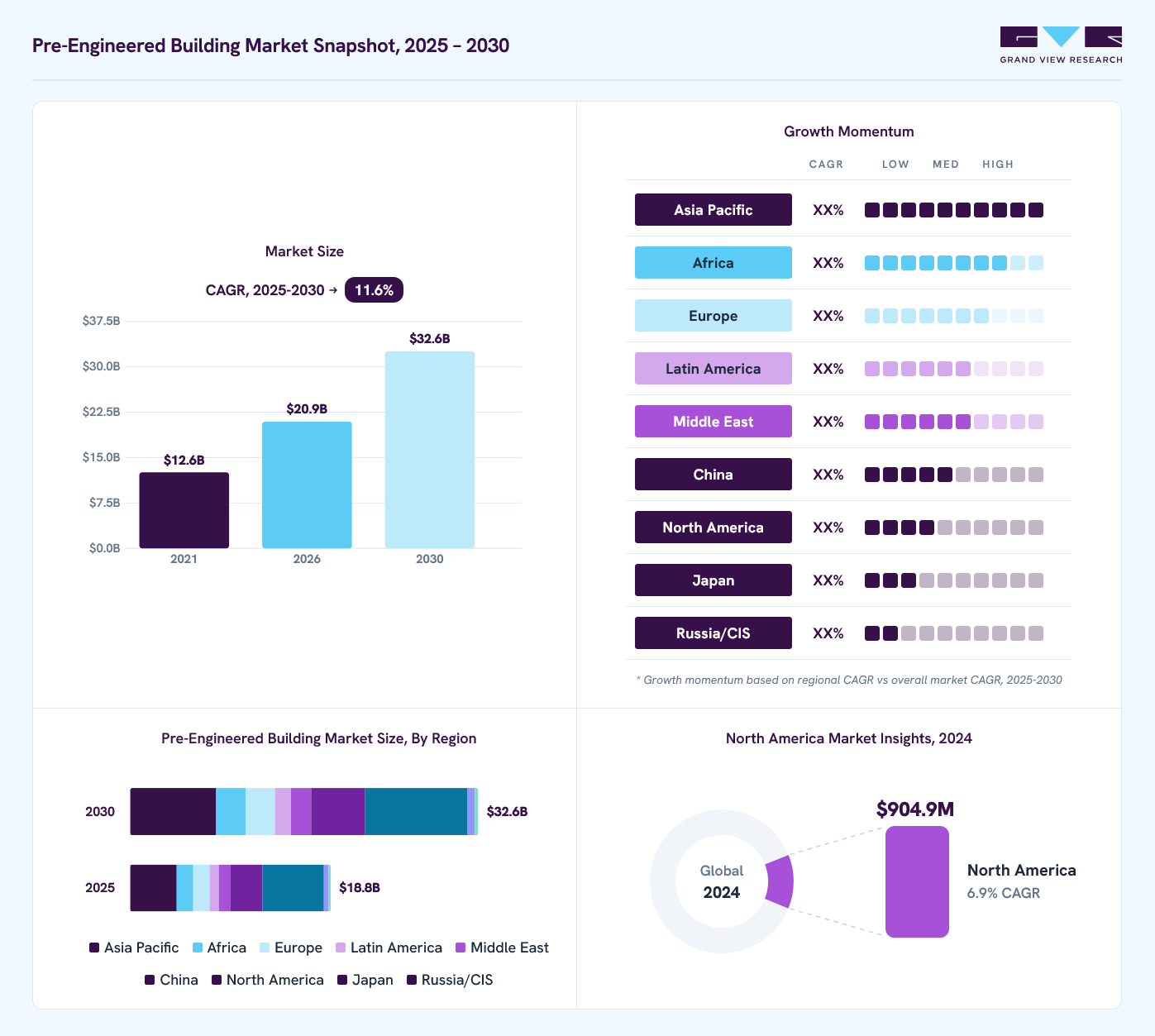Click the Growth Momentum heading
This screenshot has height=1036, width=1155.
click(848, 131)
